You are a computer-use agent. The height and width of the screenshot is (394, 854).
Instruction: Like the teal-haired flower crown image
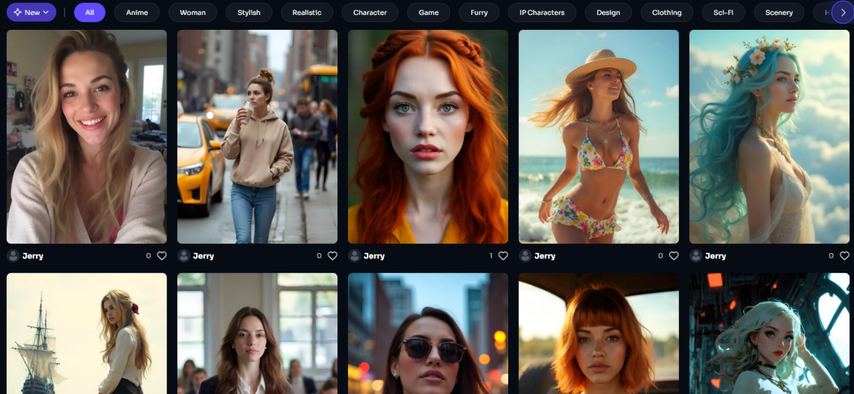[844, 256]
